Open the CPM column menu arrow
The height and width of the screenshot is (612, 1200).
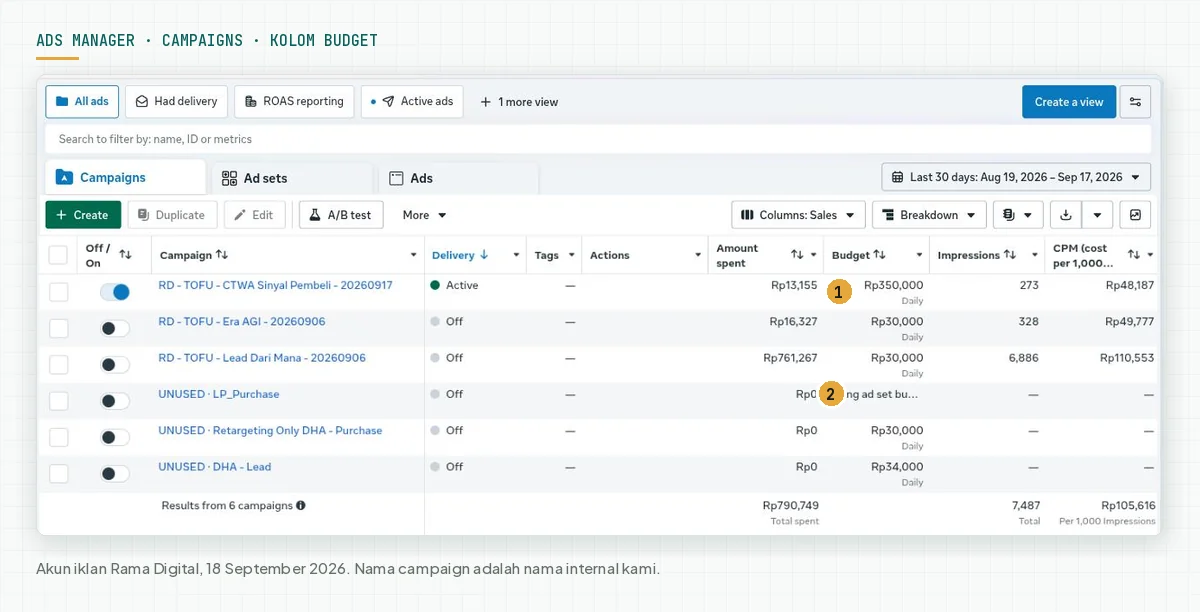coord(1151,255)
